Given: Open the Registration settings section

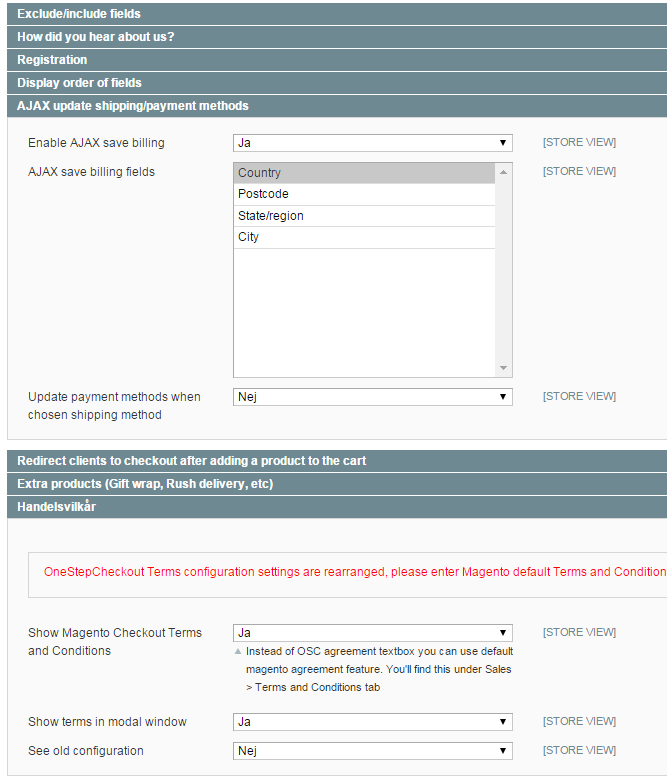Looking at the screenshot, I should (52, 60).
